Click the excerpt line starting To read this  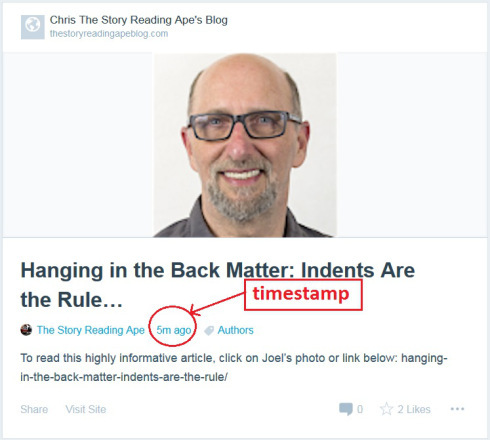tap(234, 358)
